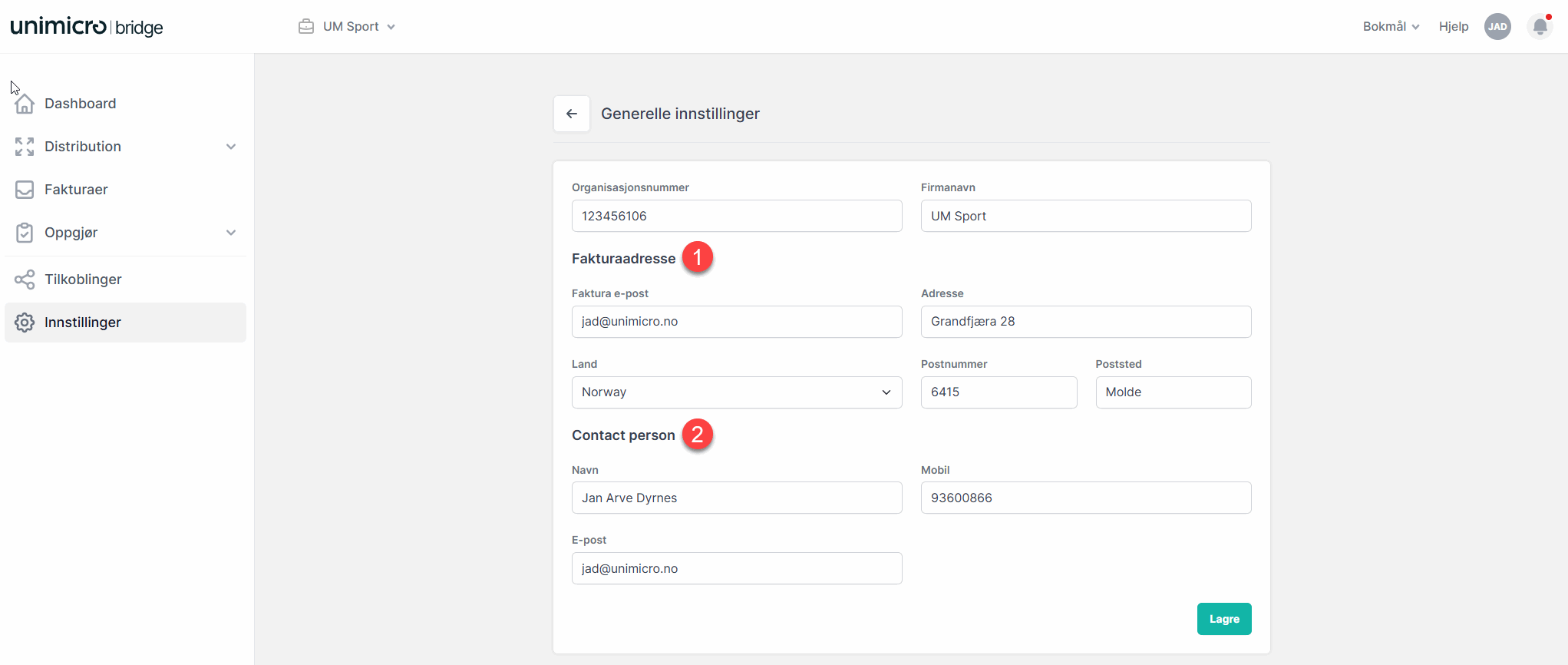This screenshot has height=665, width=1568.
Task: Expand the Oppgjør submenu chevron
Action: (x=231, y=233)
